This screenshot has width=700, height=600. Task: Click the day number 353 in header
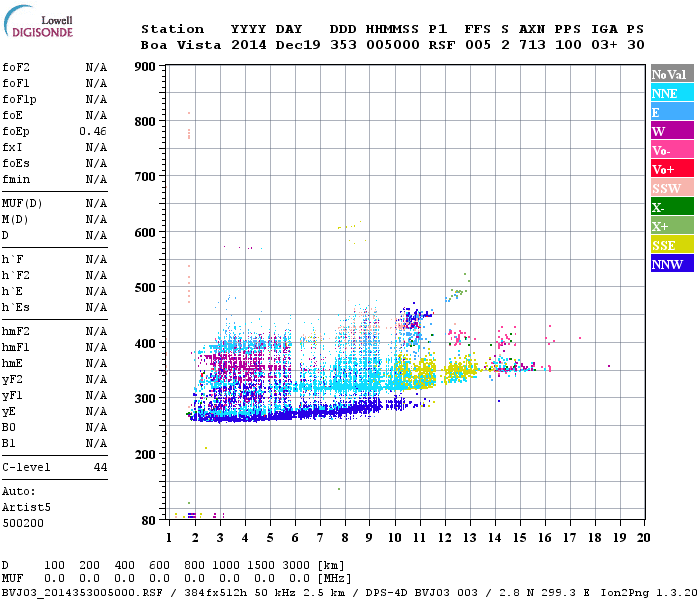pyautogui.click(x=343, y=45)
